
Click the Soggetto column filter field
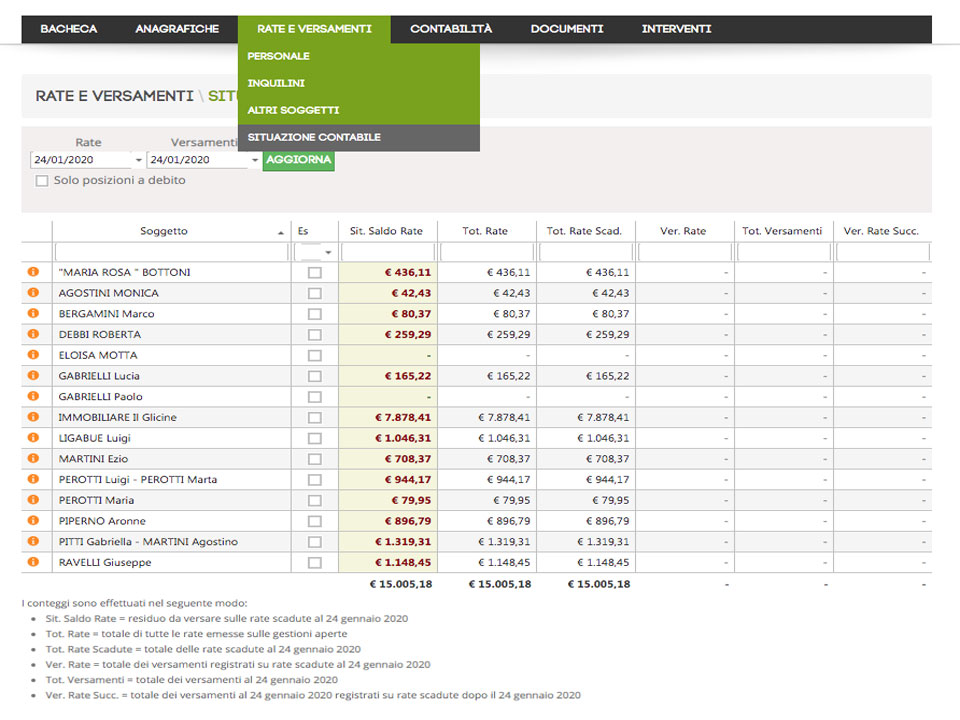(171, 253)
